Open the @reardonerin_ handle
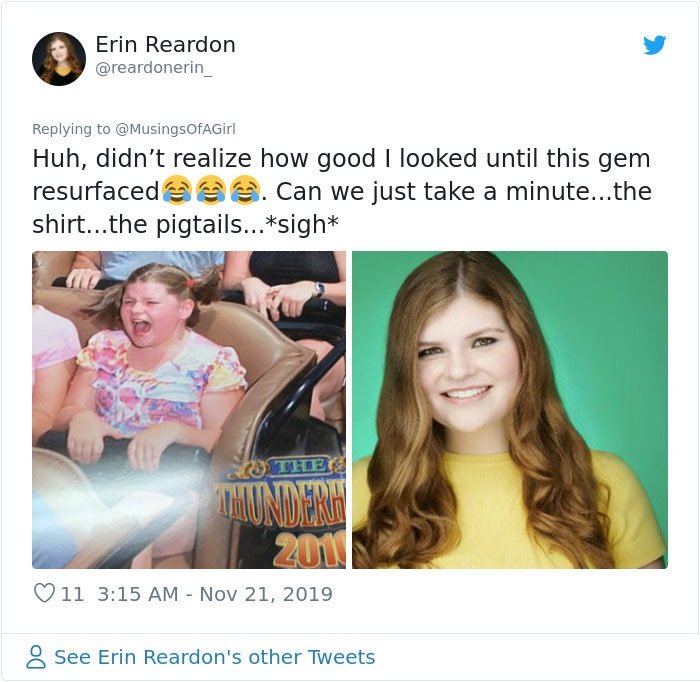700x682 pixels. pos(154,68)
